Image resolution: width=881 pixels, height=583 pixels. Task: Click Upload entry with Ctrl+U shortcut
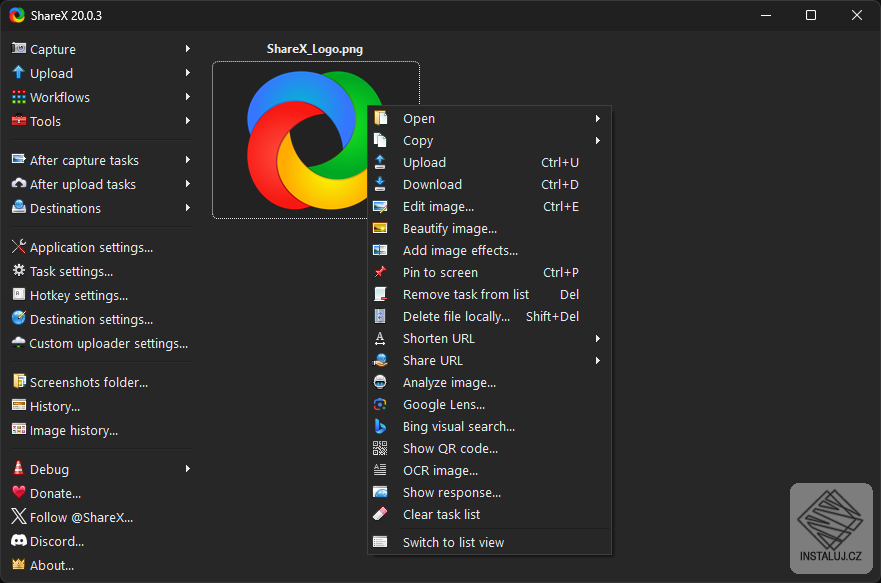coord(489,162)
